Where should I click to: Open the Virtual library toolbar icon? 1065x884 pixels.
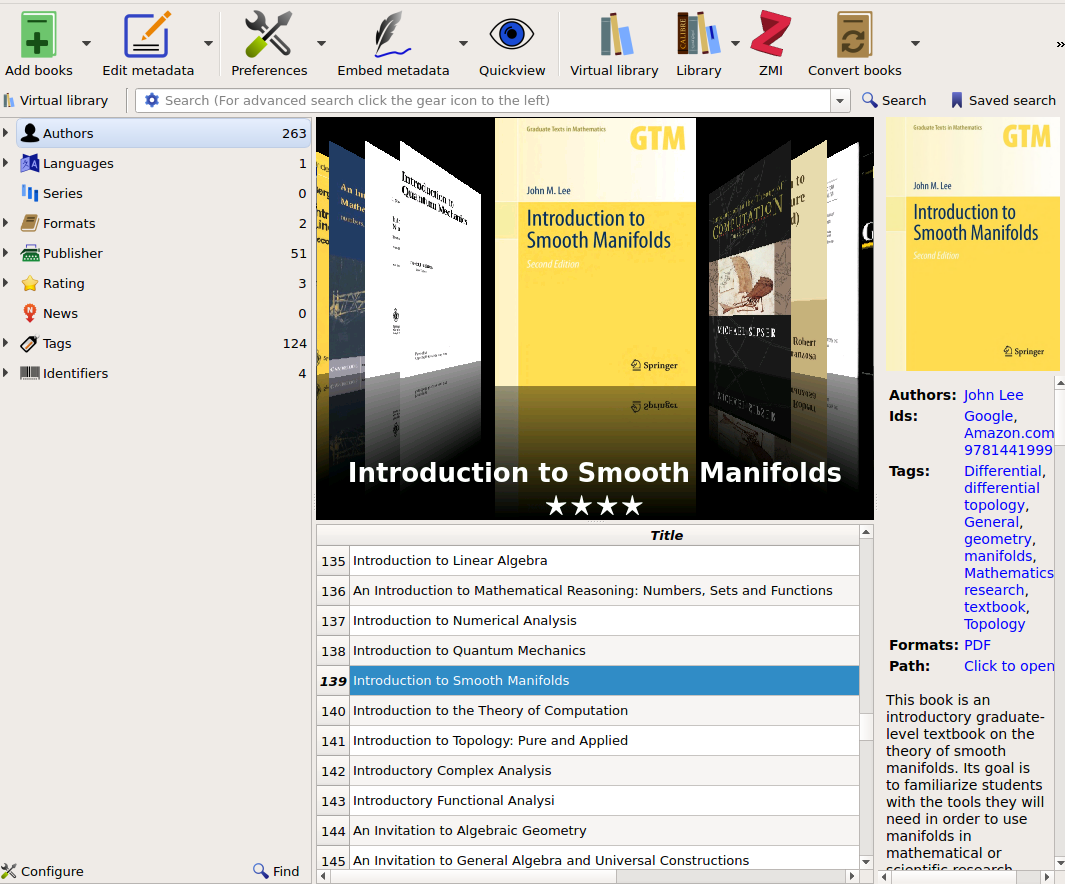(615, 35)
